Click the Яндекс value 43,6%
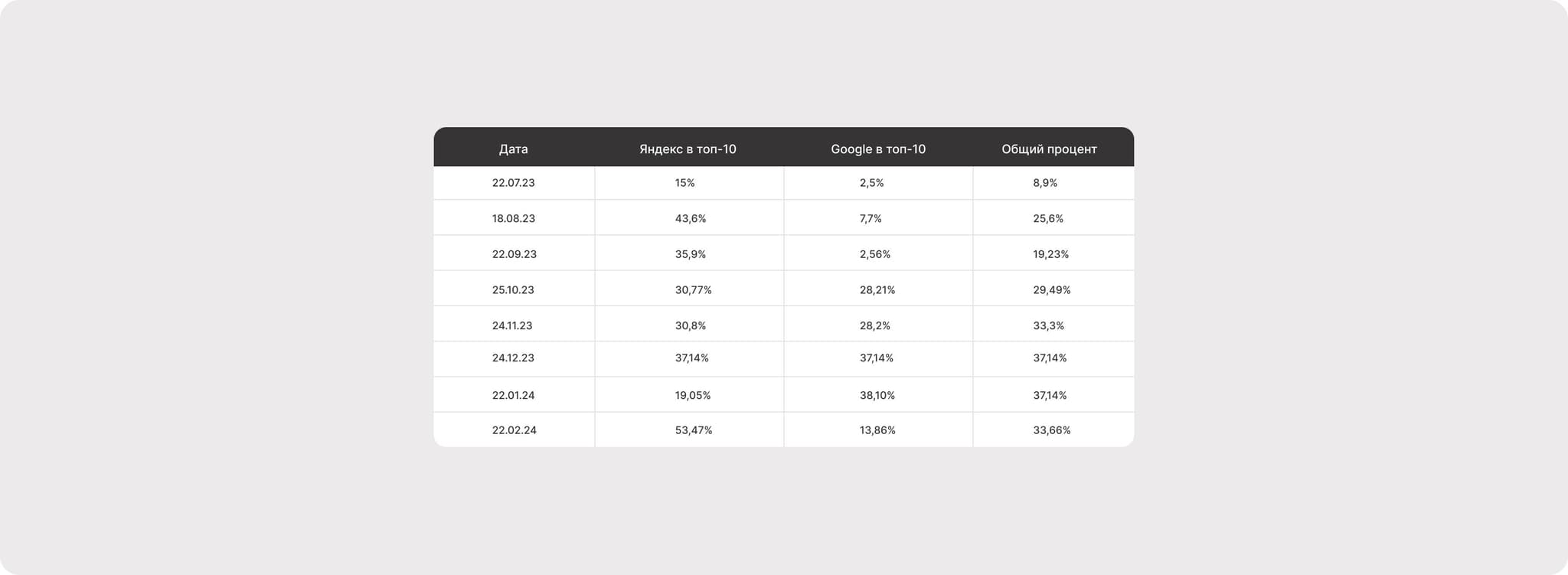Viewport: 1568px width, 575px height. (x=690, y=219)
